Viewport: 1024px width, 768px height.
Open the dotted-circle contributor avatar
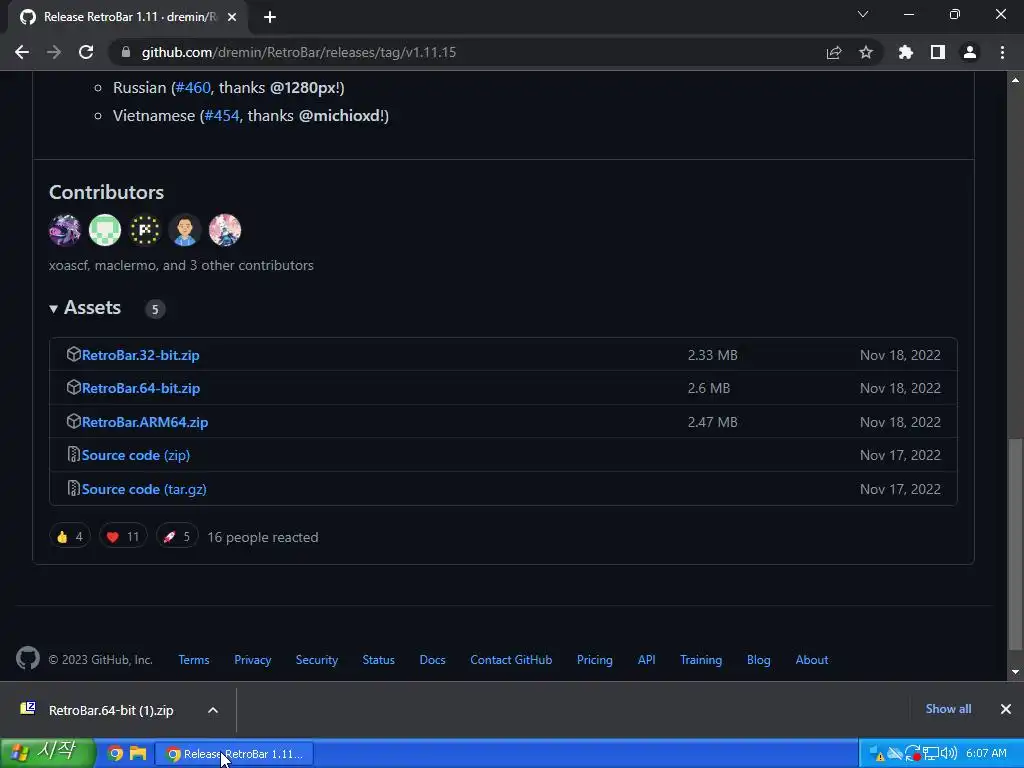pos(145,230)
